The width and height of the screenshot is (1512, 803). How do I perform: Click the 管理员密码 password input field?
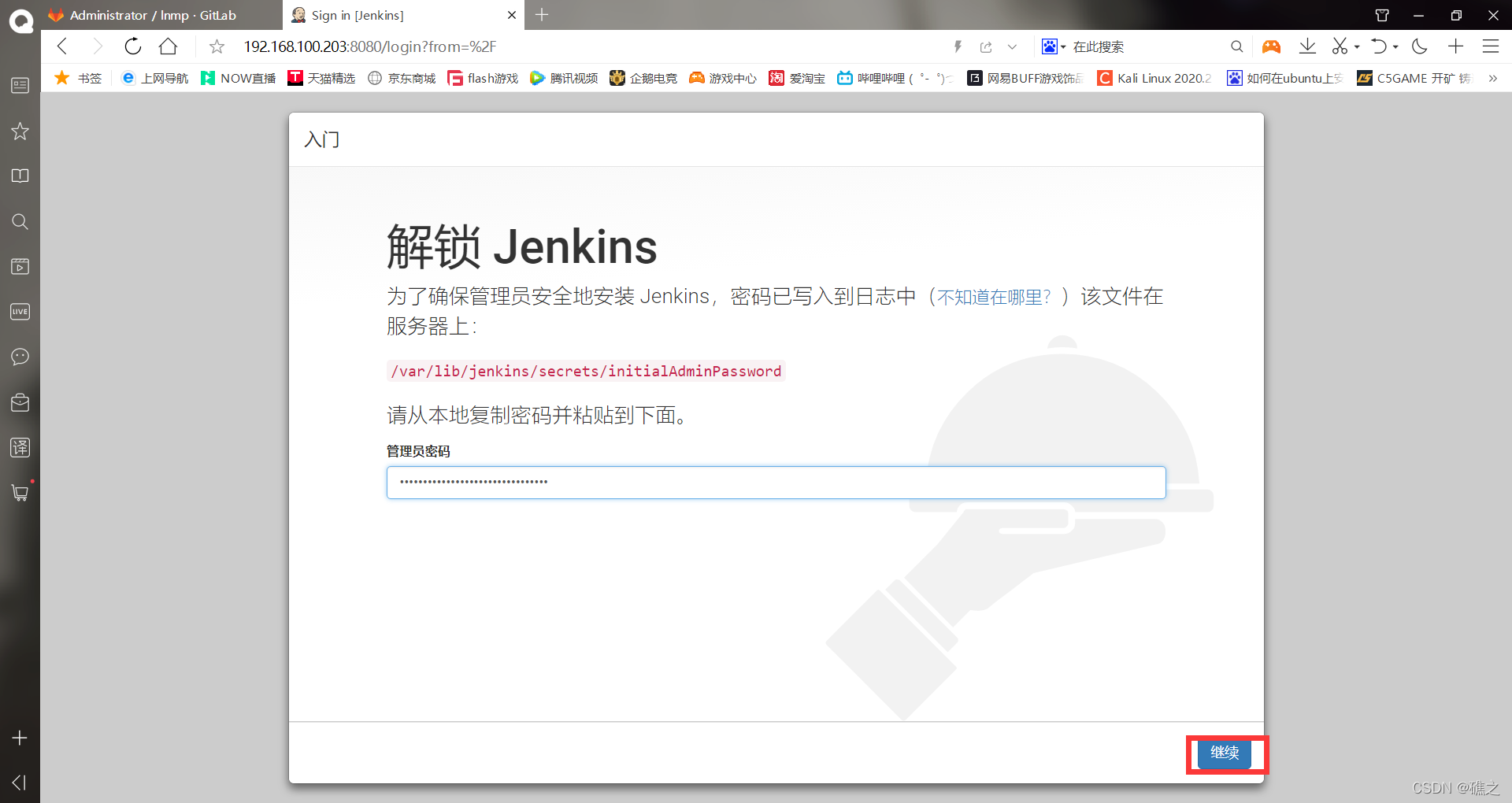776,483
